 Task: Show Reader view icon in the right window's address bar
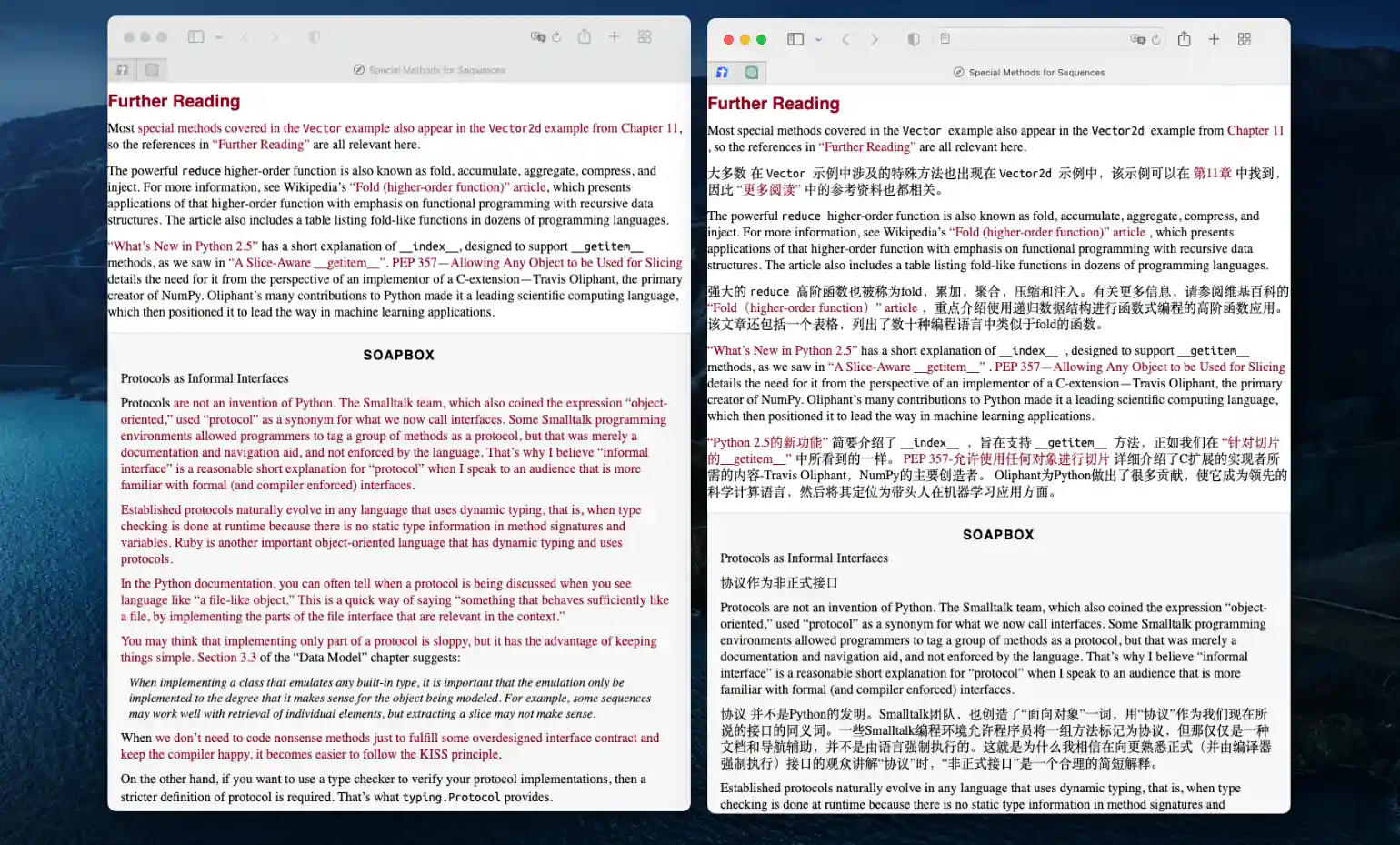945,39
